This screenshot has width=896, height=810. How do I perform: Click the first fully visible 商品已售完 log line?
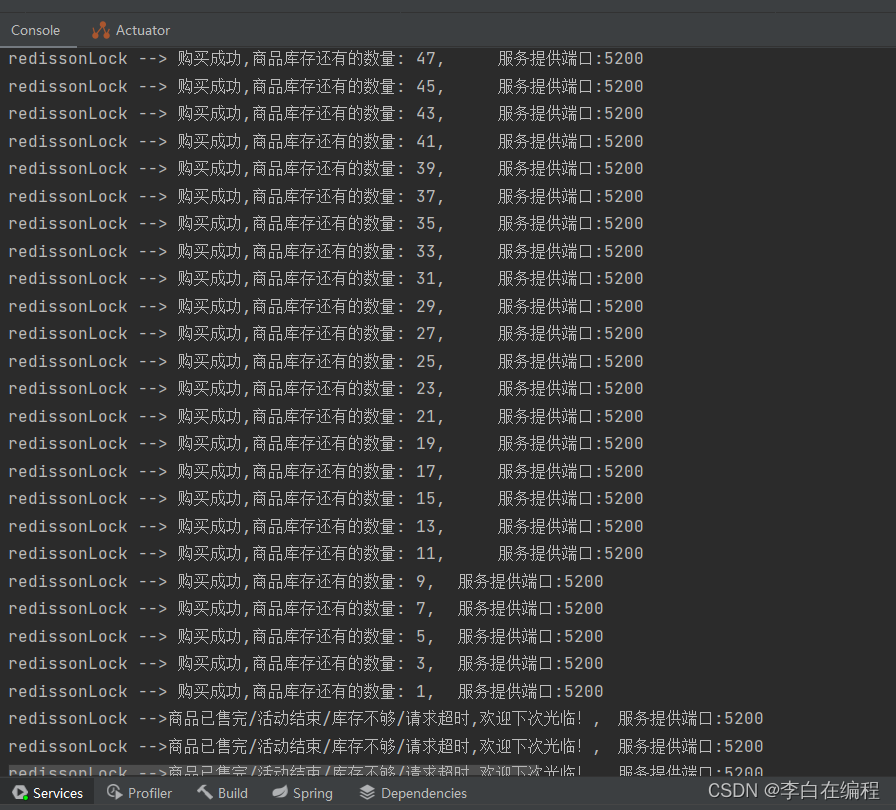tap(386, 719)
